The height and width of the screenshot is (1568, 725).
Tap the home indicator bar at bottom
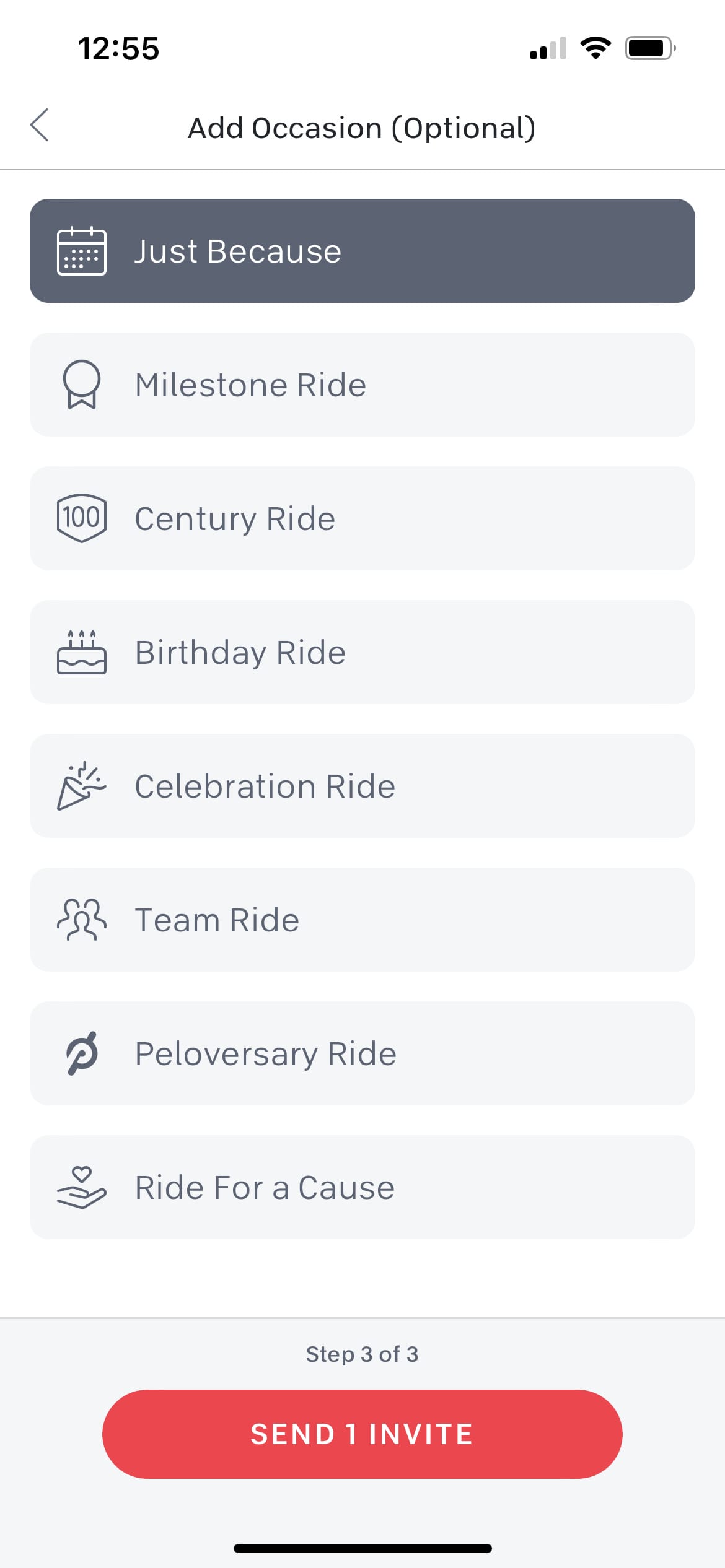[362, 1548]
